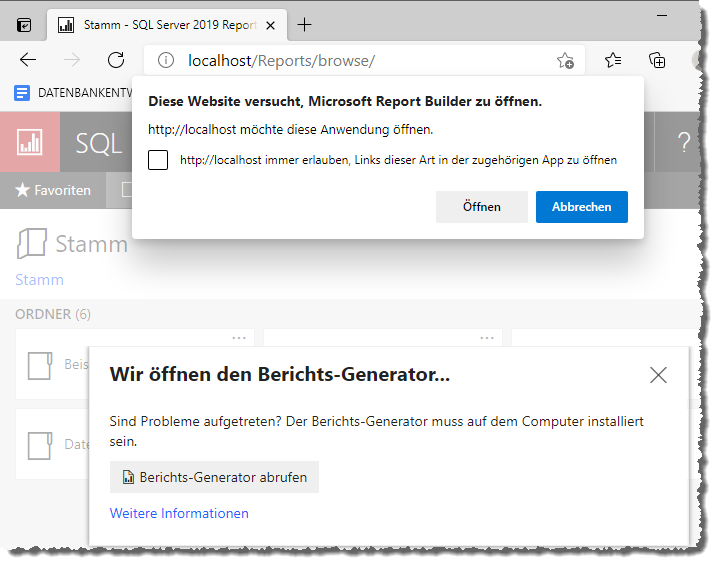Click the SQL Server Reporting Services logo icon

(x=30, y=142)
